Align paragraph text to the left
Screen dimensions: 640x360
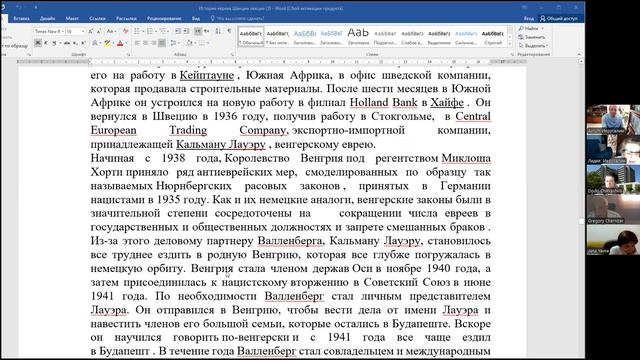pos(137,43)
